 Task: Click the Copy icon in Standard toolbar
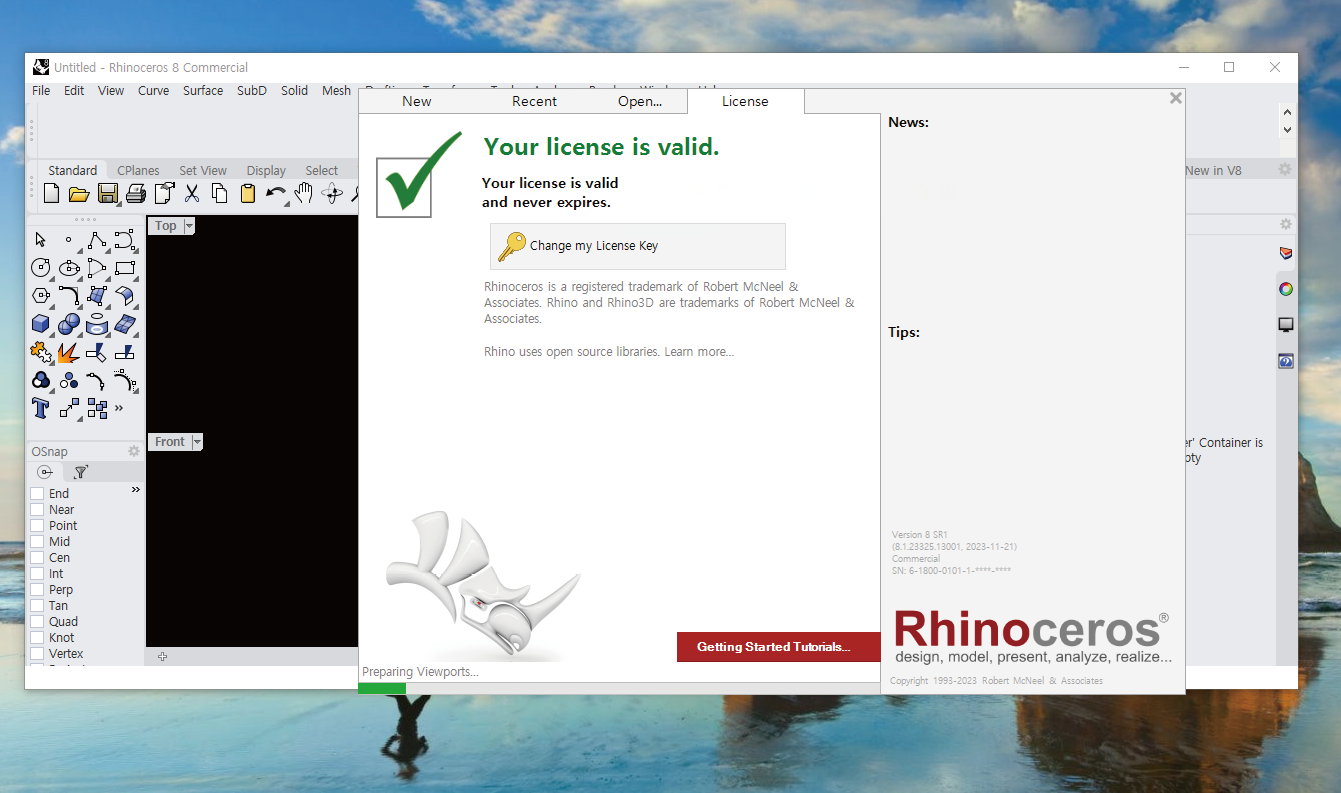click(219, 194)
